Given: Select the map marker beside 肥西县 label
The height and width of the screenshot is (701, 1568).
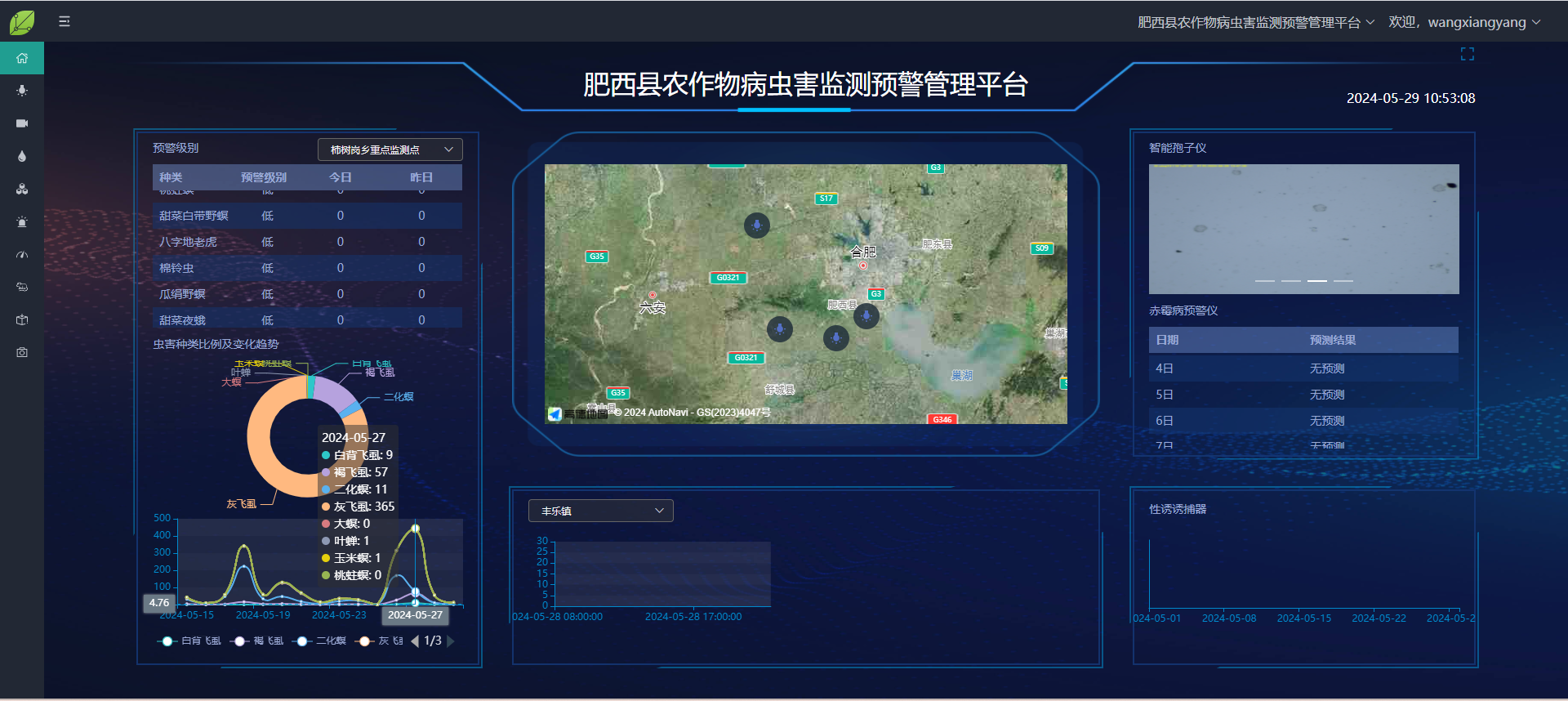Looking at the screenshot, I should pos(866,315).
